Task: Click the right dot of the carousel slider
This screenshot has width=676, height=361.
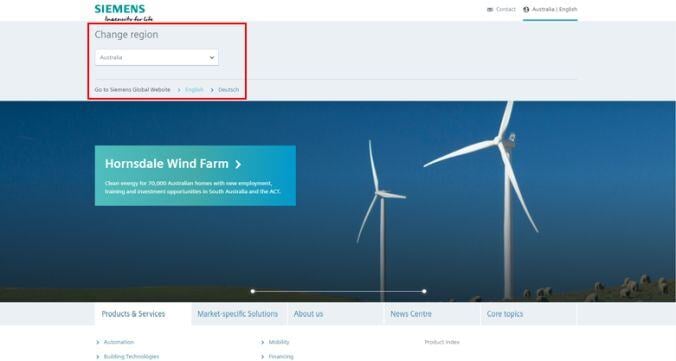Action: (x=424, y=291)
